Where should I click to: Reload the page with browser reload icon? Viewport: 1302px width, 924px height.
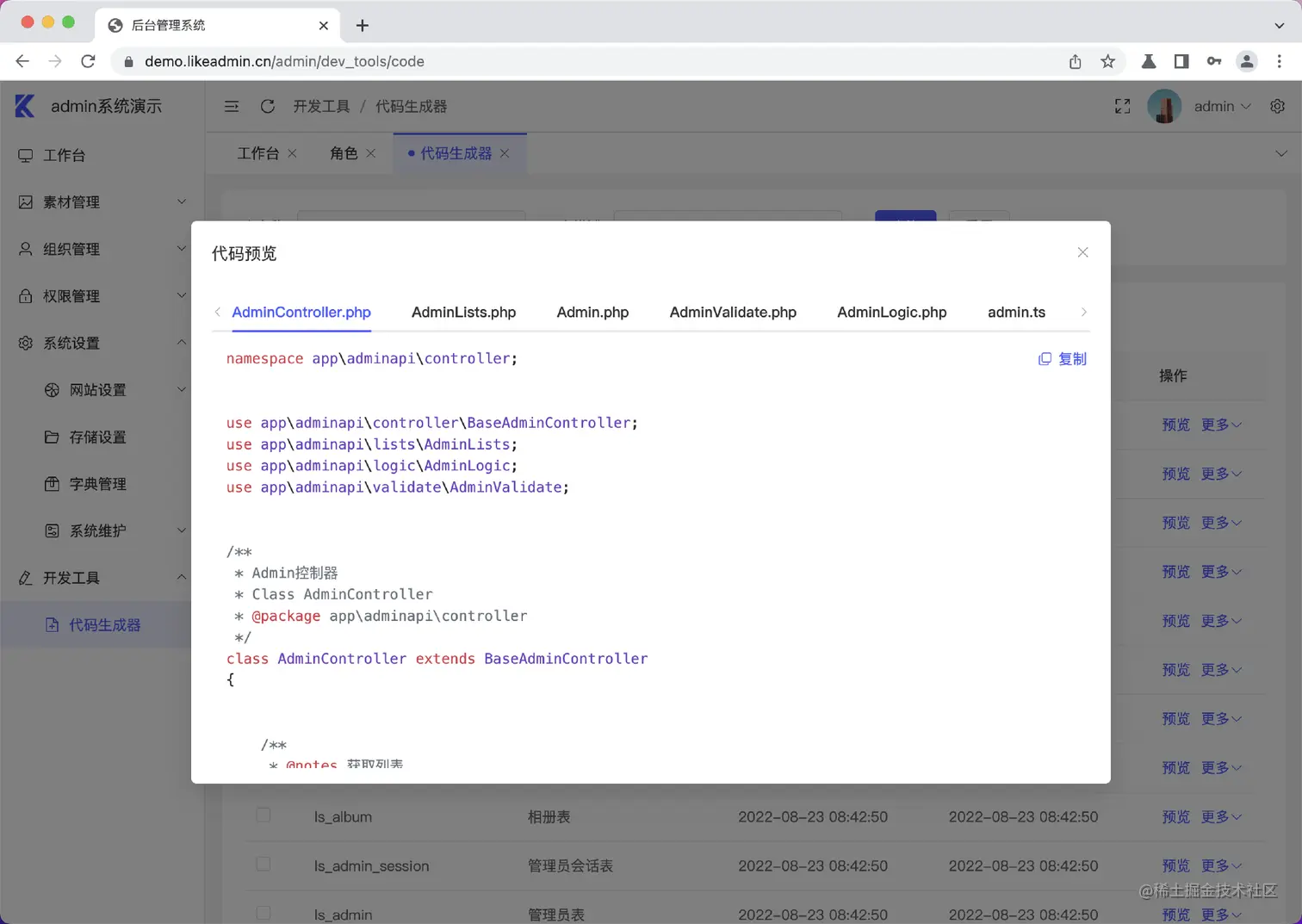click(x=88, y=61)
